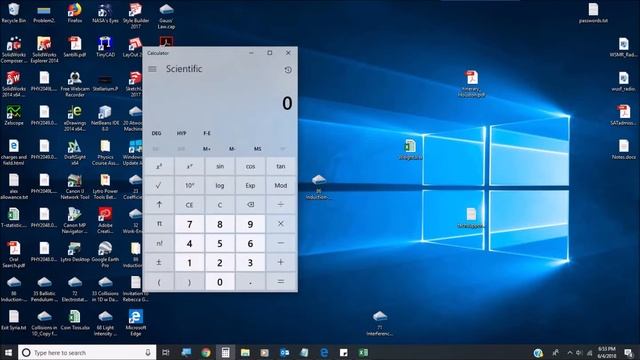The image size is (640, 360).
Task: Toggle F-E scientific notation
Action: pos(207,133)
